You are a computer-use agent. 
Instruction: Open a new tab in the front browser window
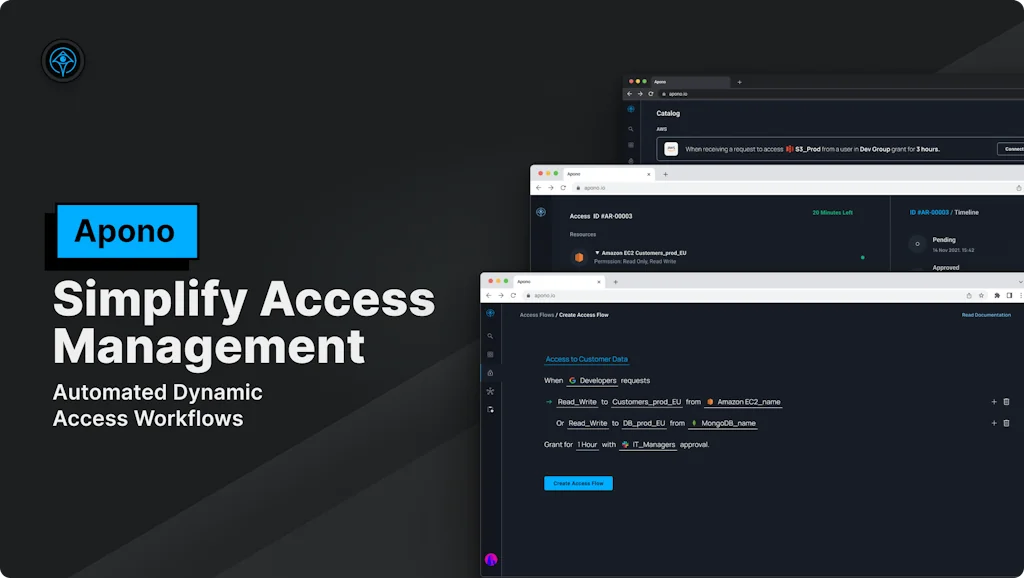[615, 282]
